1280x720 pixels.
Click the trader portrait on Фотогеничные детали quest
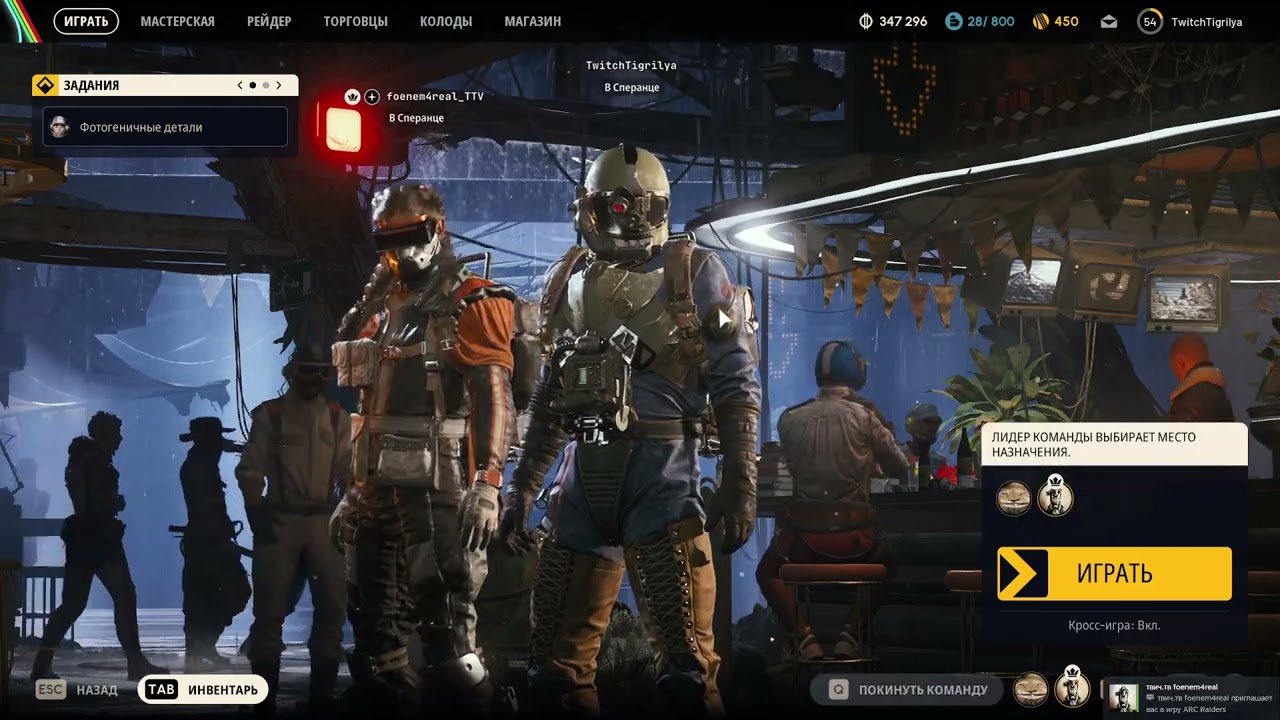[x=59, y=127]
